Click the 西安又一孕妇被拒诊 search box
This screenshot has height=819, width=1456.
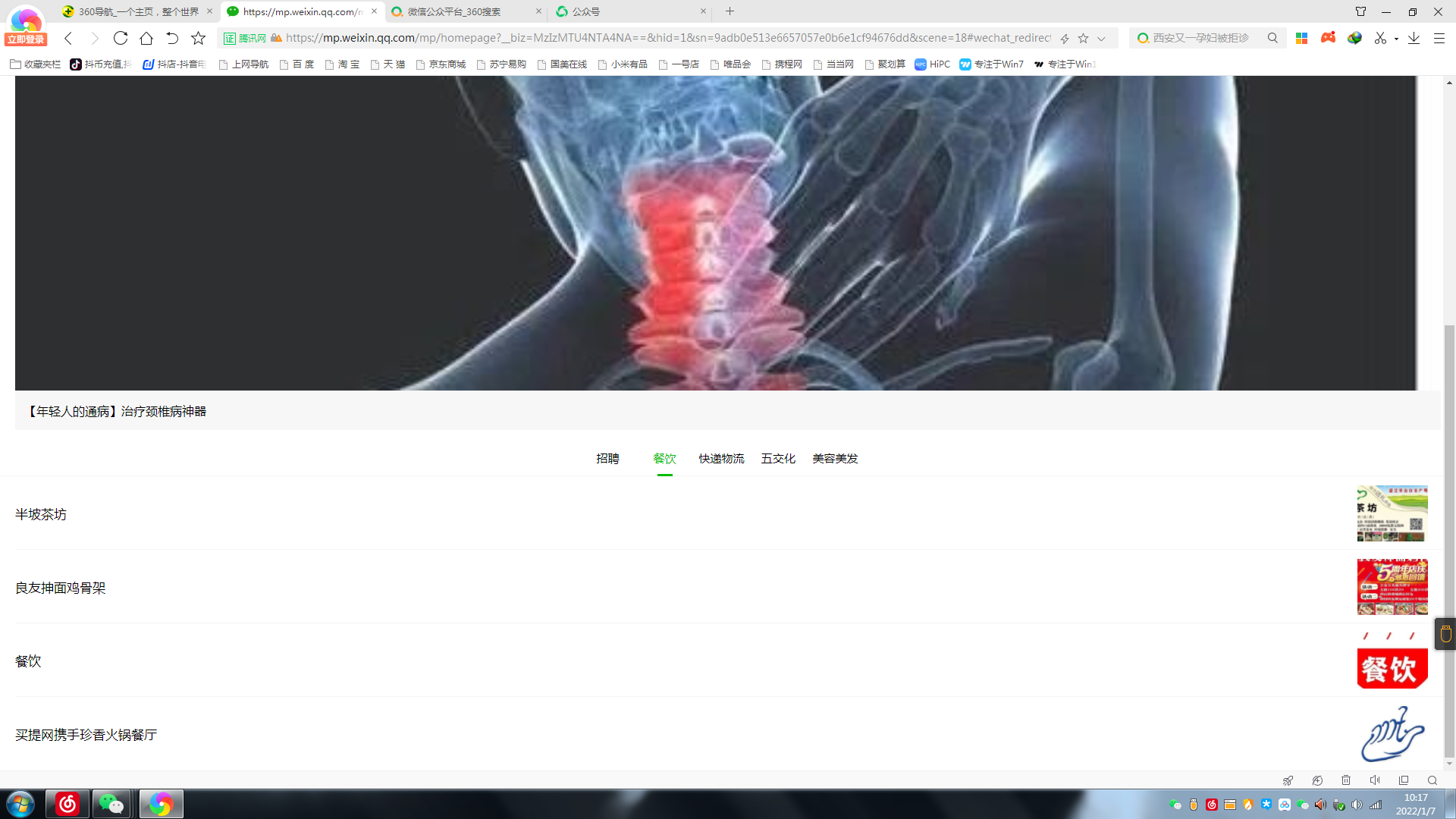(x=1200, y=38)
